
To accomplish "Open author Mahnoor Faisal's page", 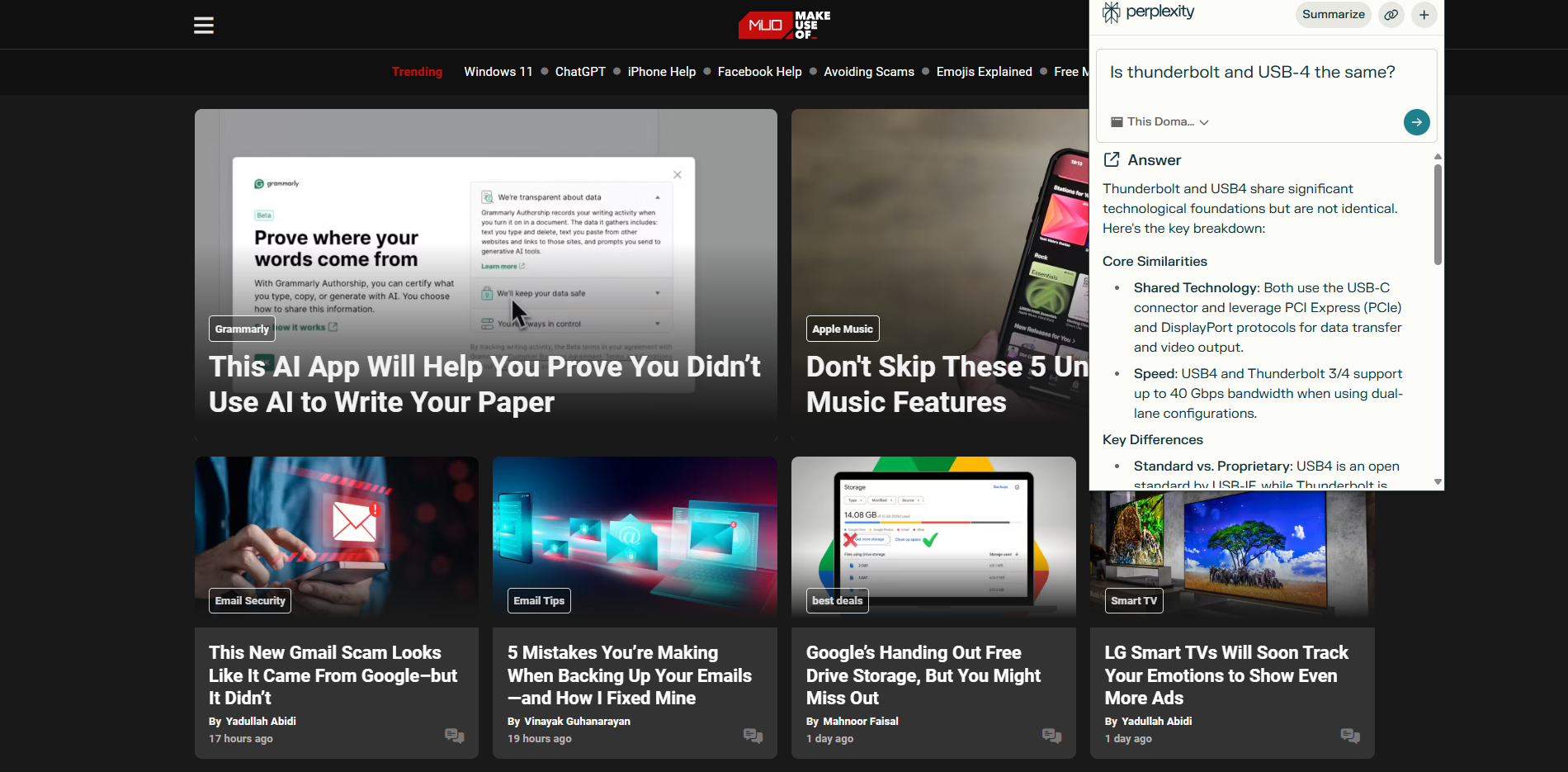I will [x=861, y=721].
